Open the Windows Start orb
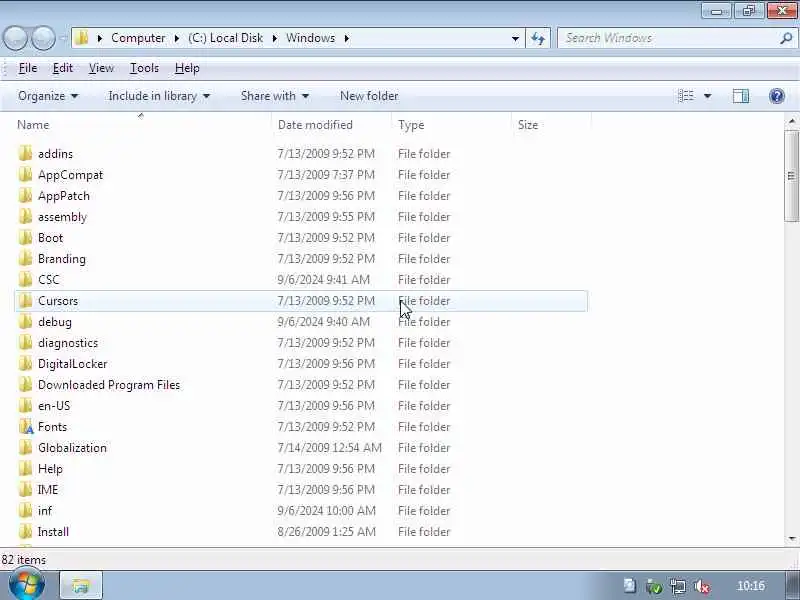 click(27, 585)
